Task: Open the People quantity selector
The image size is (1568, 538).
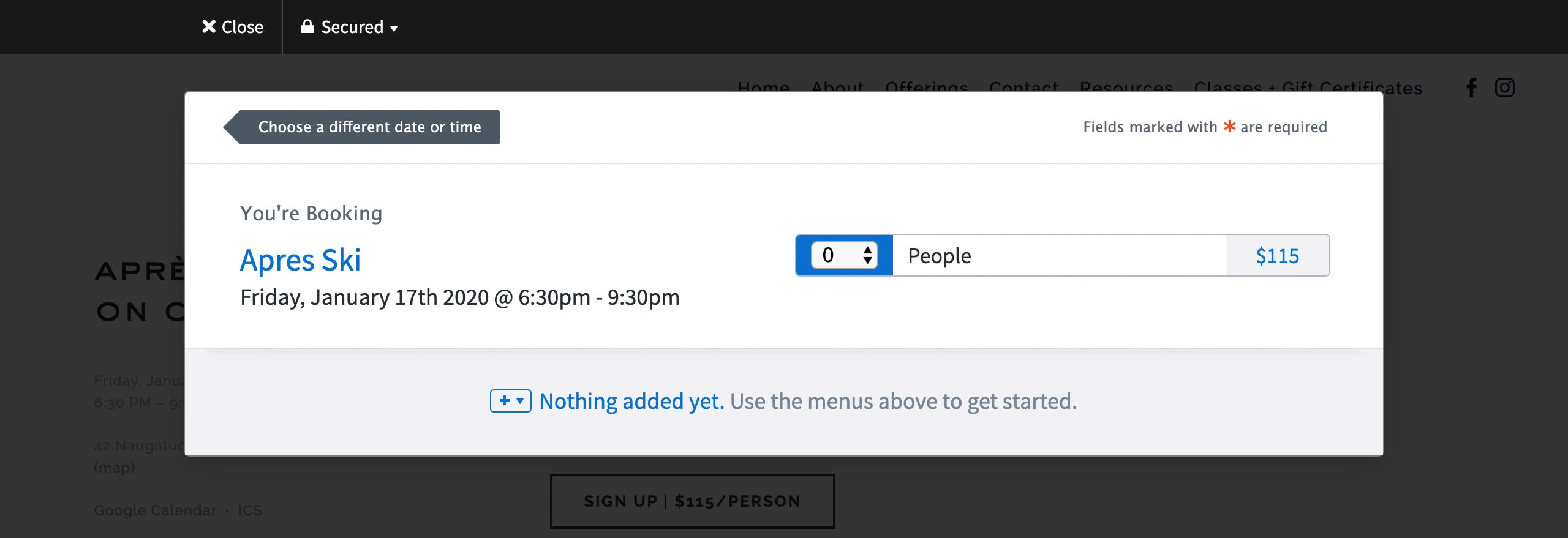Action: coord(844,255)
